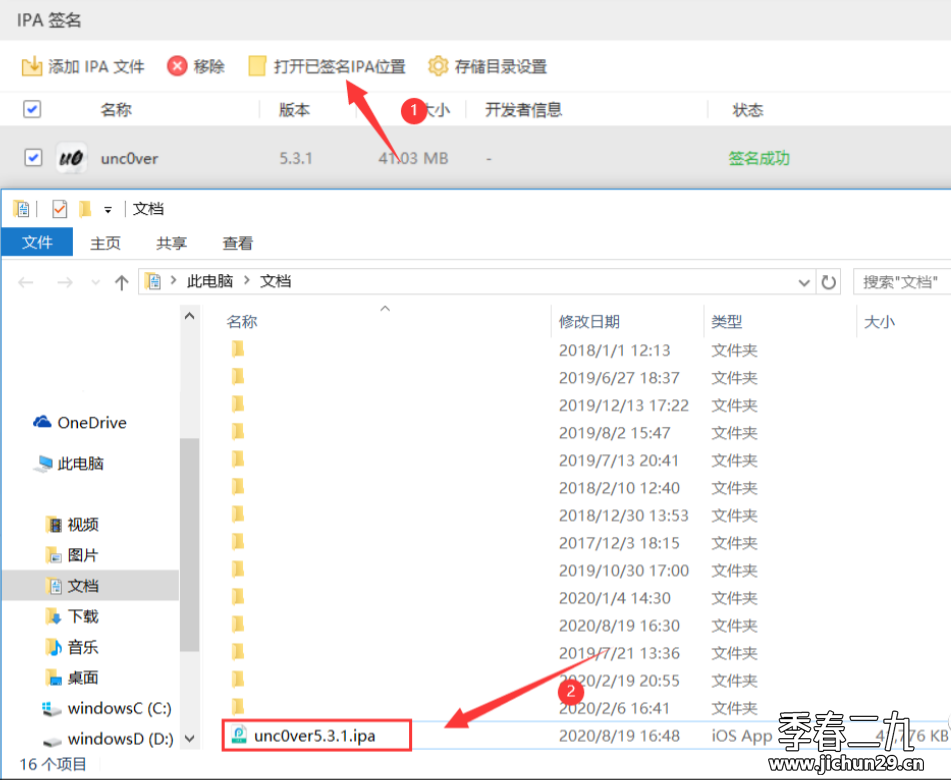Image resolution: width=951 pixels, height=780 pixels.
Task: Open the 文件 ribbon tab
Action: 37,243
